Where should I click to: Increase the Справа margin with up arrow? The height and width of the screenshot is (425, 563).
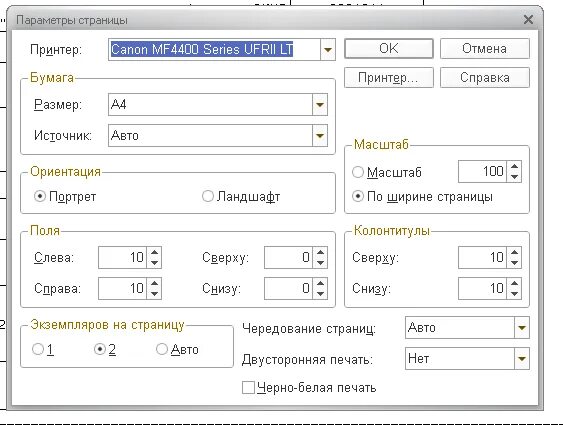(154, 283)
